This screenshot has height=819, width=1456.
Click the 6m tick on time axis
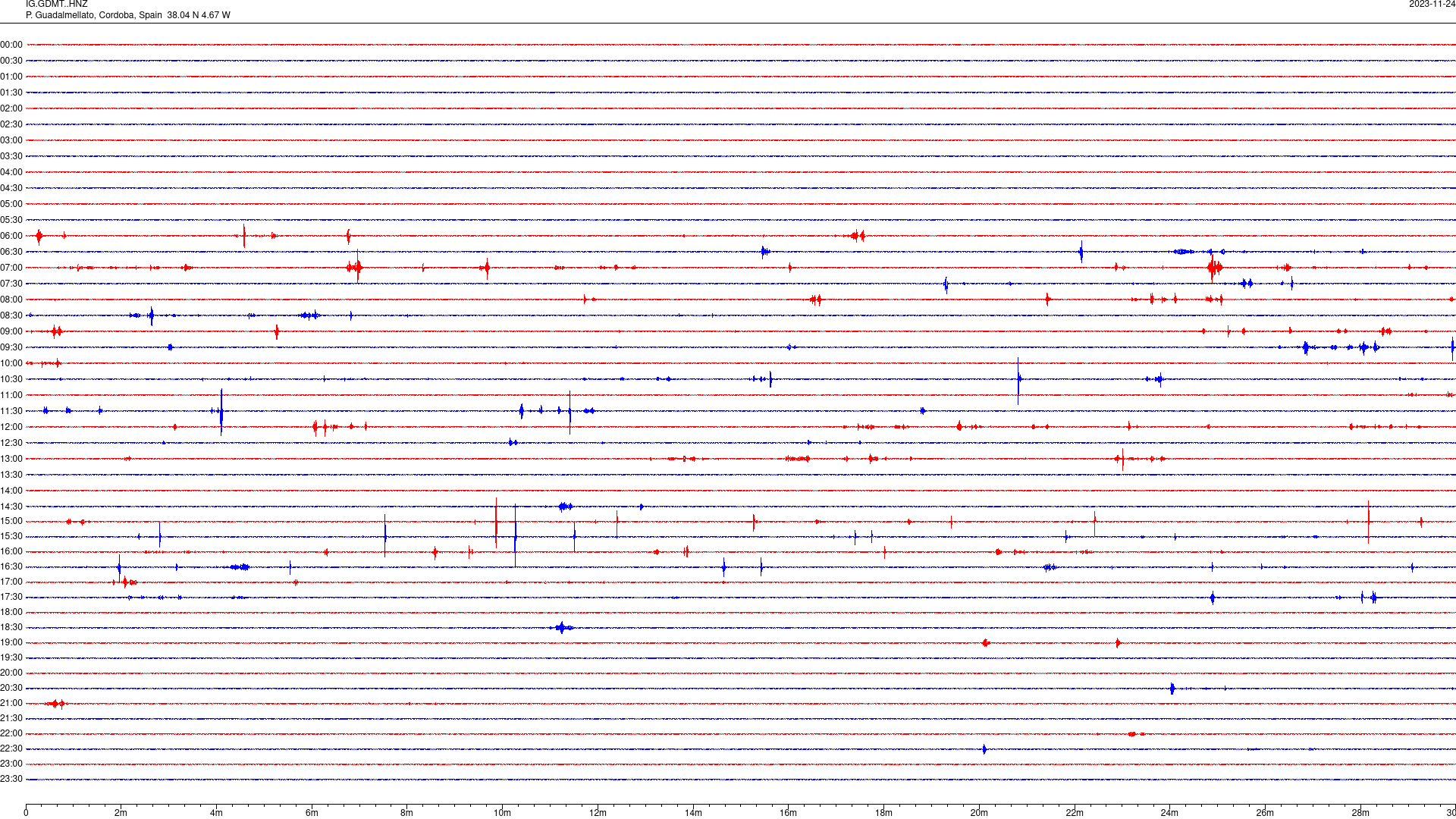click(312, 813)
